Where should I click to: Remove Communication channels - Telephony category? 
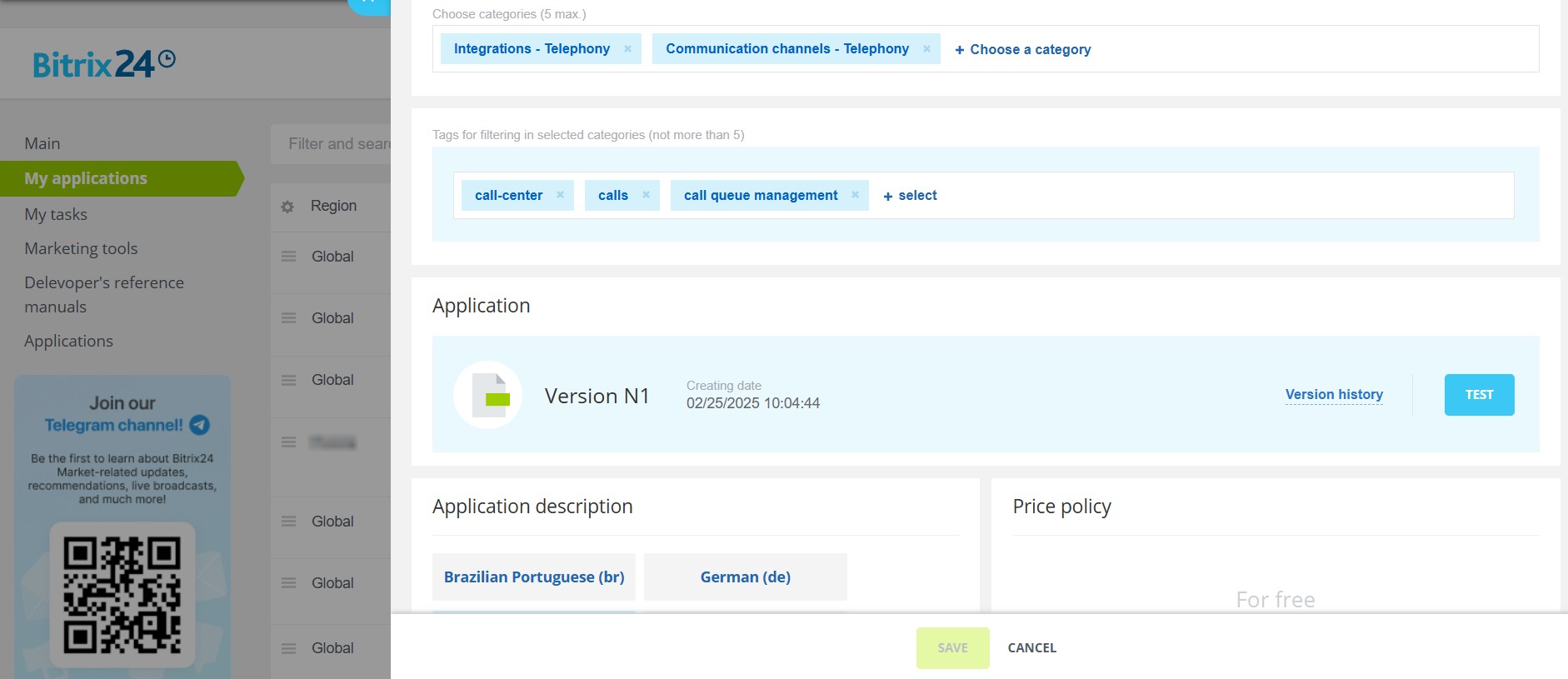926,49
